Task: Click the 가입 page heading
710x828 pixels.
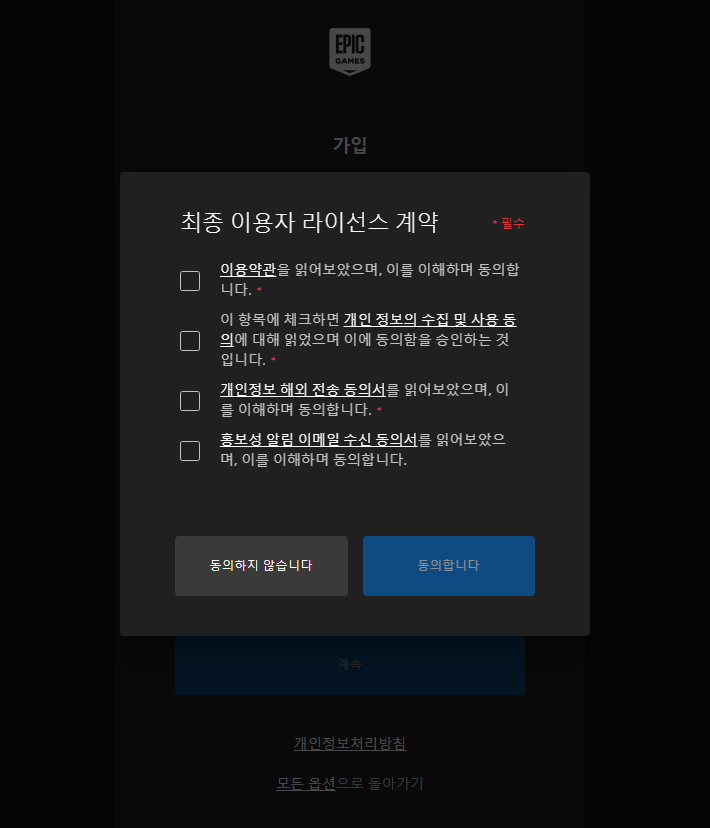Action: click(350, 145)
